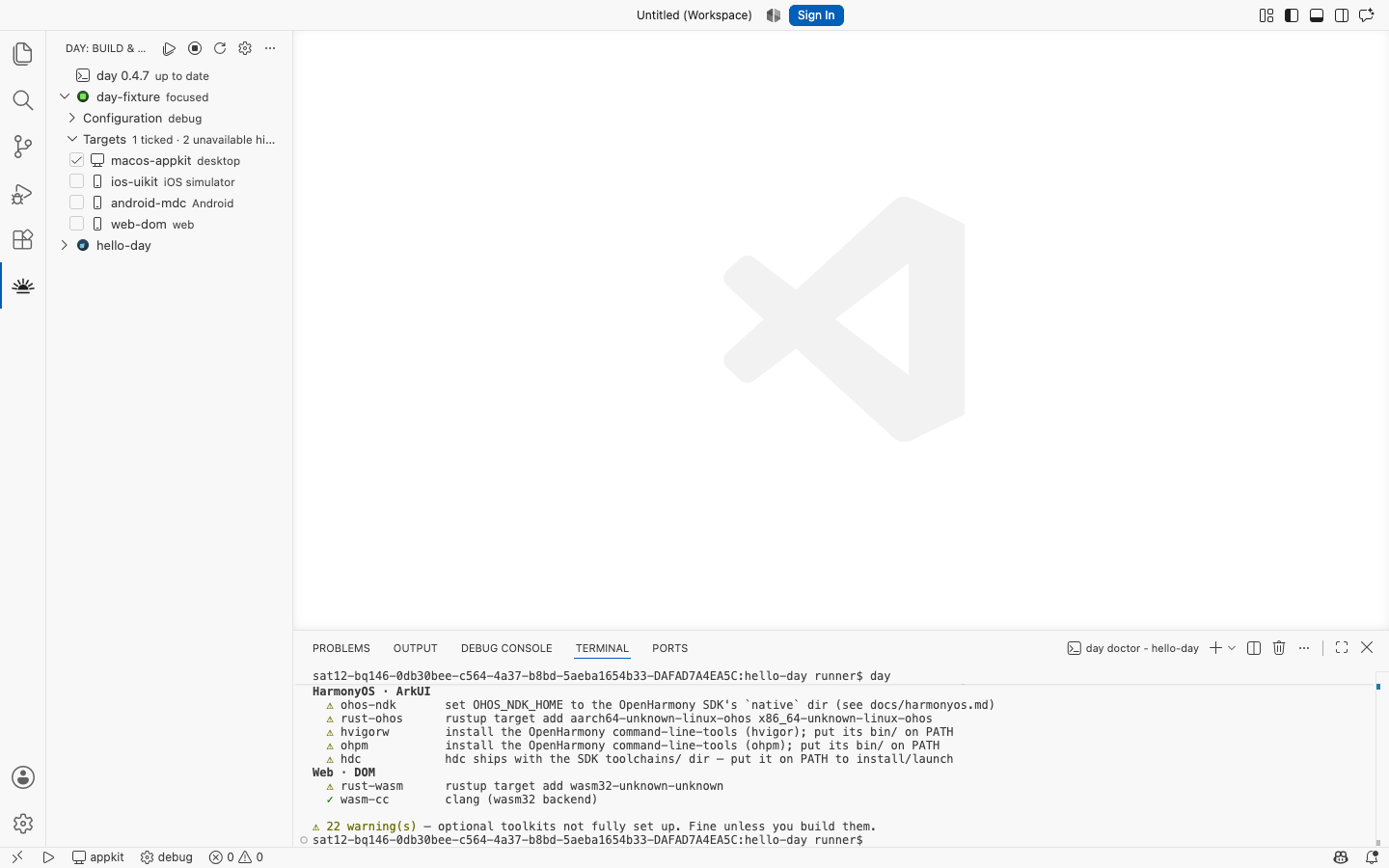Select the Day sunrise activity bar icon
Screen dimensions: 1389x868
tap(23, 286)
